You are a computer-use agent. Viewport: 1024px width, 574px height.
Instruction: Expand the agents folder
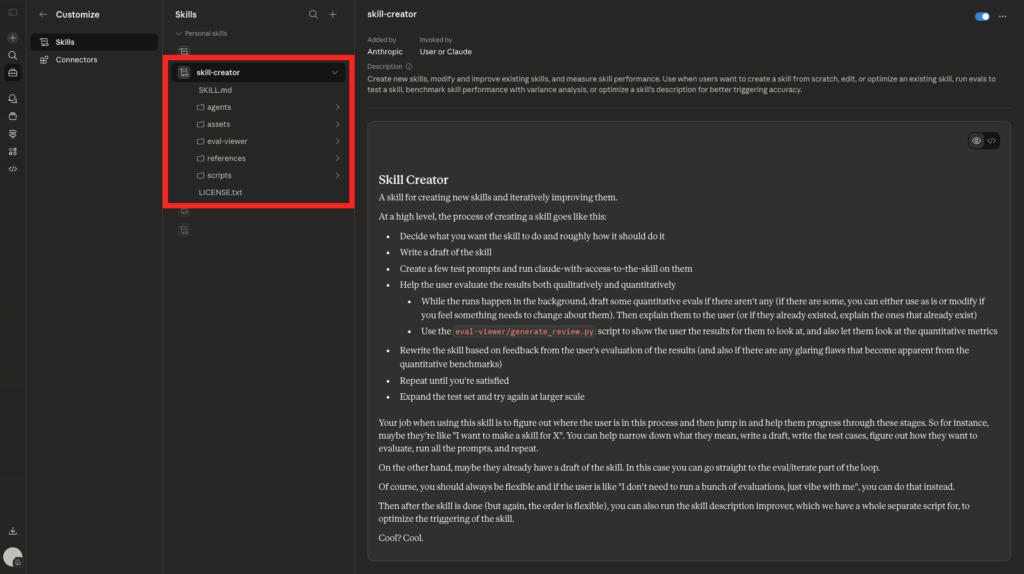(x=219, y=107)
